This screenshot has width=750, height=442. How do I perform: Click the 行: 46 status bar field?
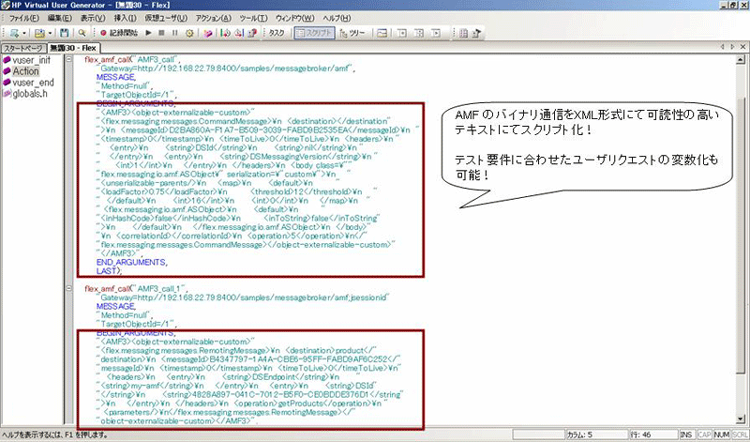click(x=652, y=434)
